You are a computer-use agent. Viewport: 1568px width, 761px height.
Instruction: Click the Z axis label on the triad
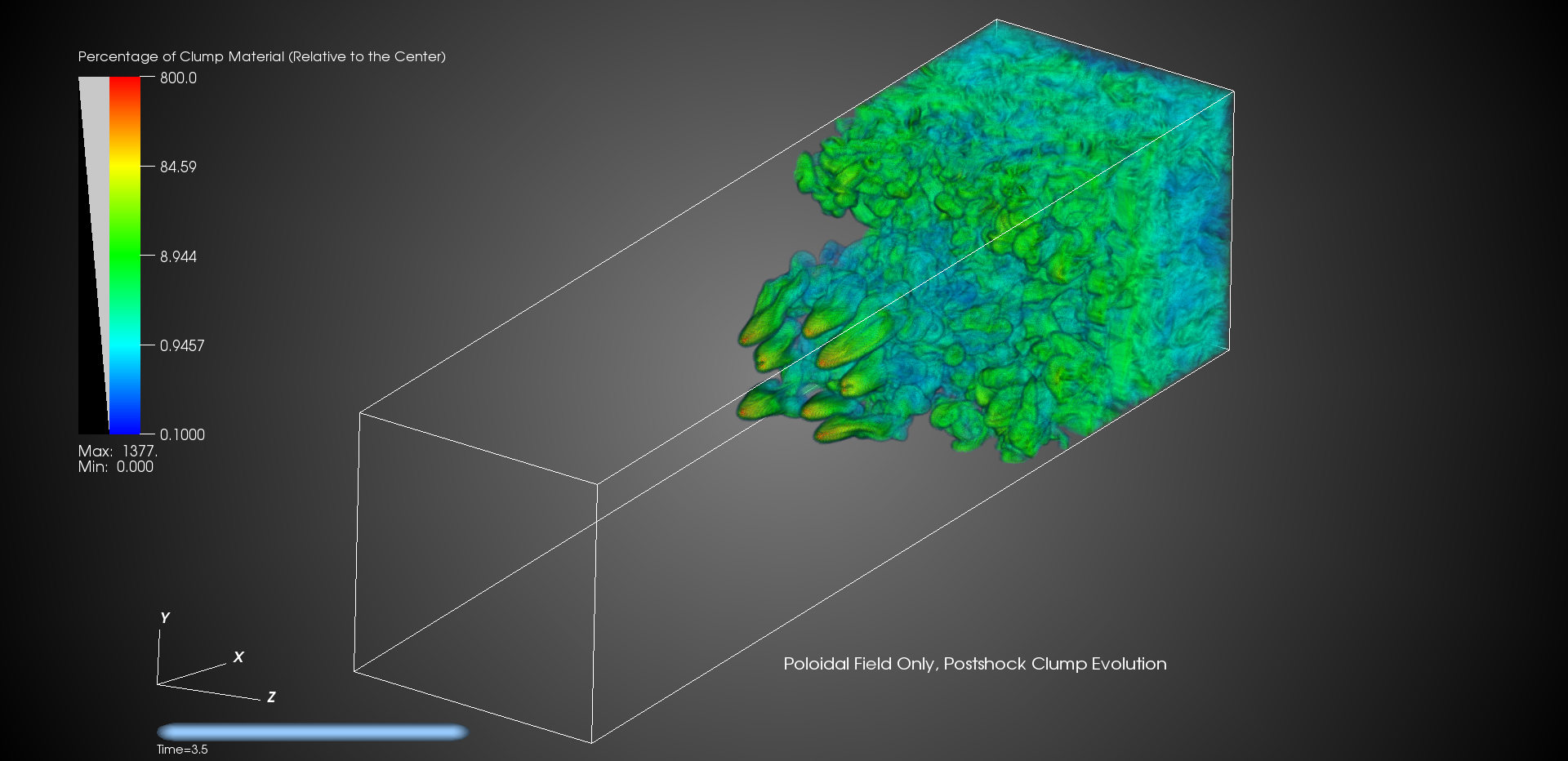click(x=271, y=697)
